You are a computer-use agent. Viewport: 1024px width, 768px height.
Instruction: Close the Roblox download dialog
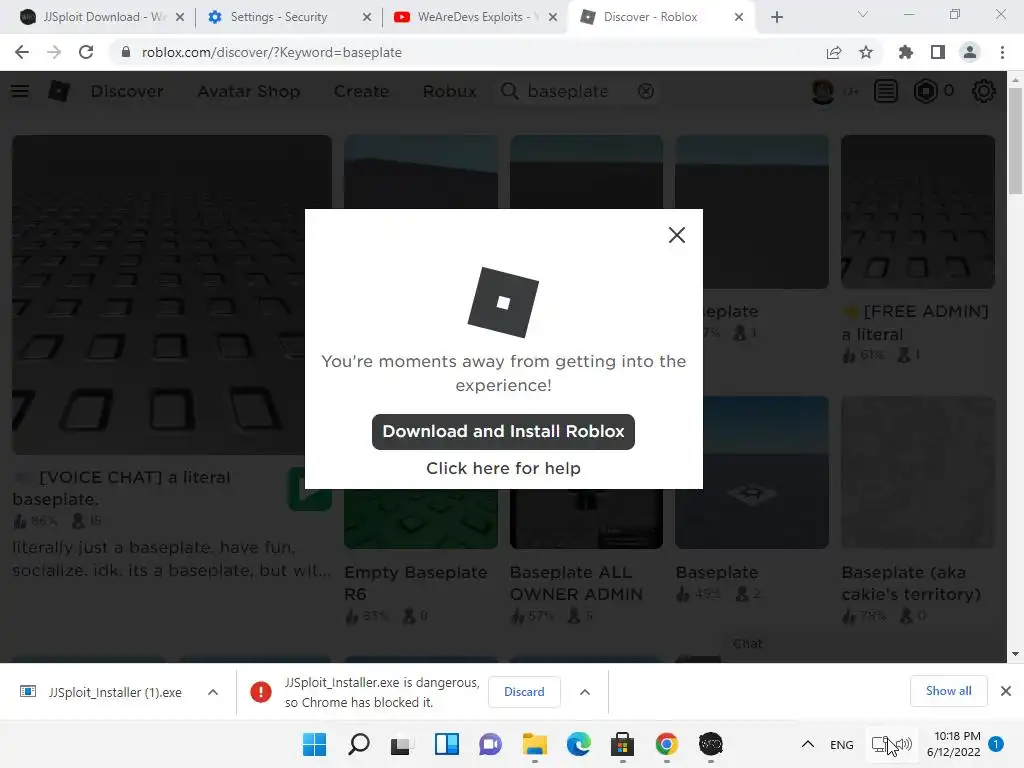(677, 235)
